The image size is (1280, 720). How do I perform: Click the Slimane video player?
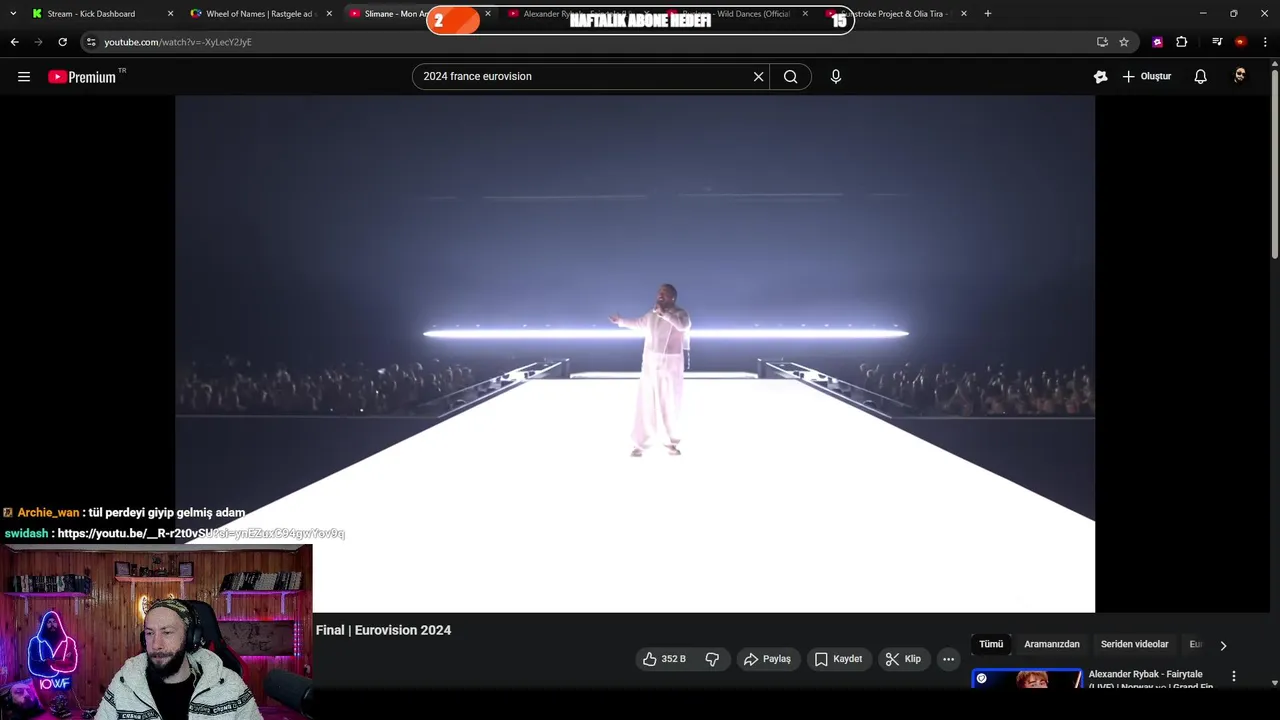pyautogui.click(x=635, y=354)
